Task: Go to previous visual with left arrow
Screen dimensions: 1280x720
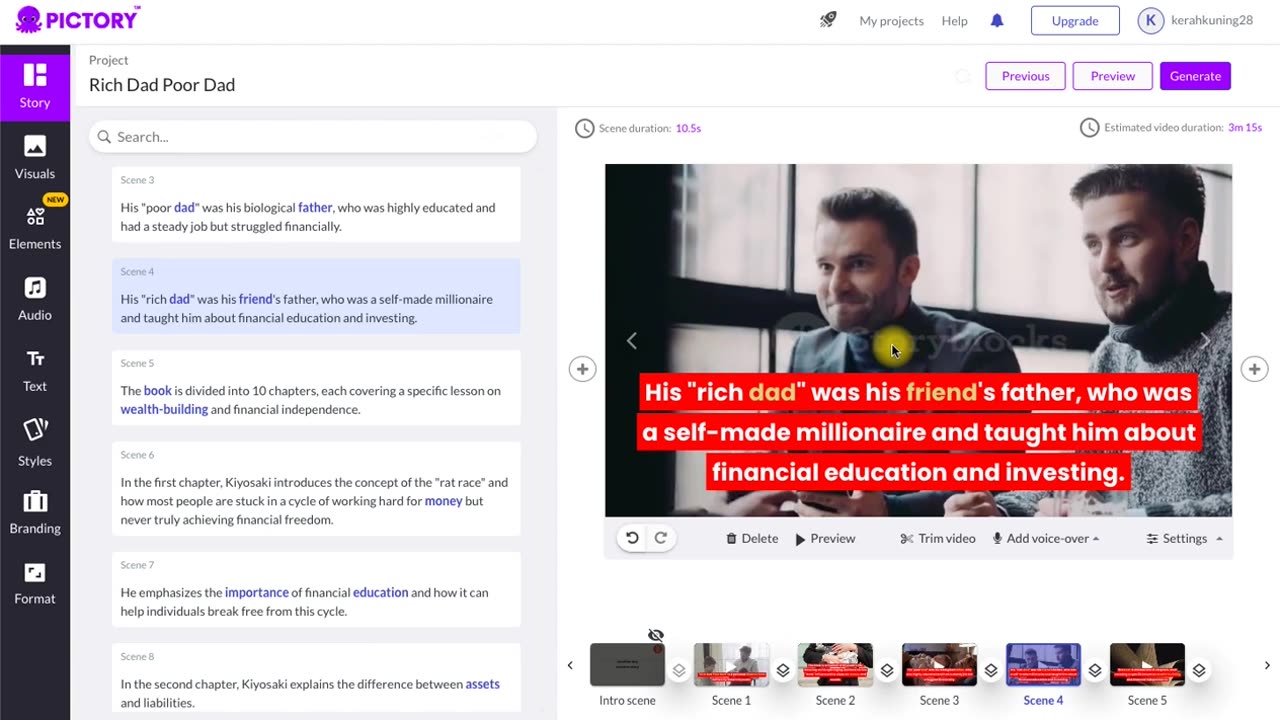Action: tap(631, 341)
